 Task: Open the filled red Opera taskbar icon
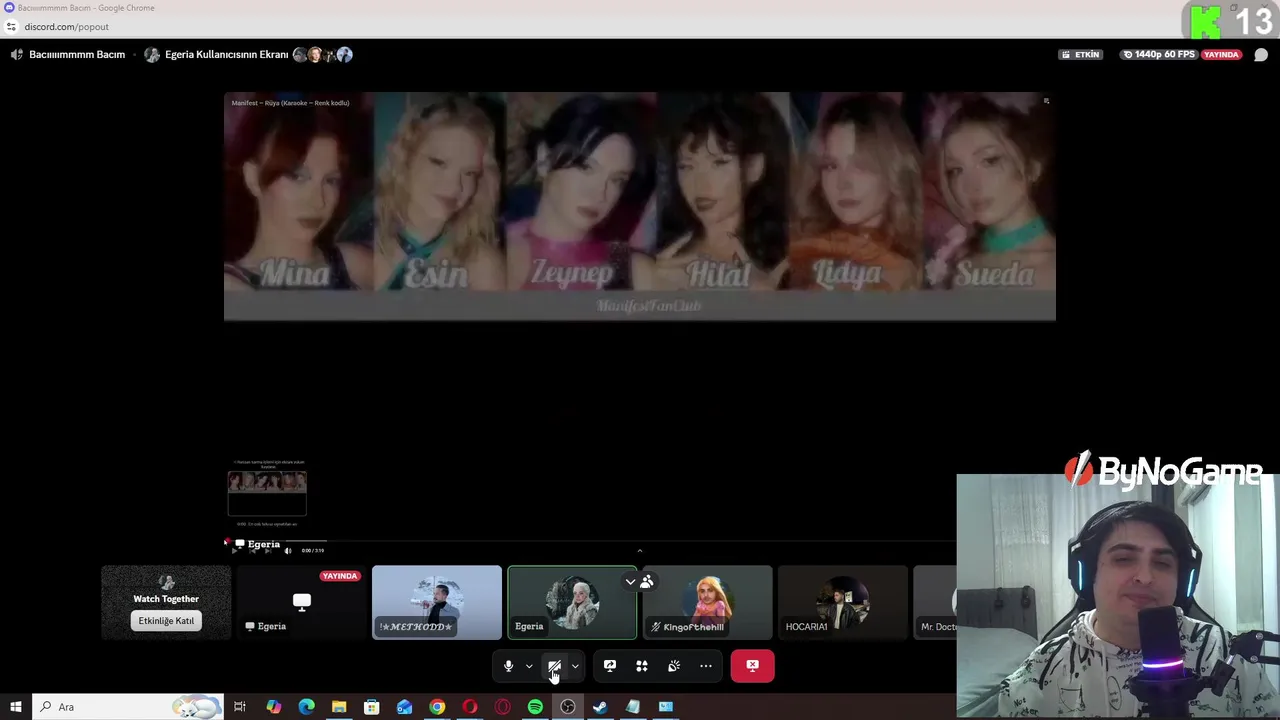click(x=469, y=707)
